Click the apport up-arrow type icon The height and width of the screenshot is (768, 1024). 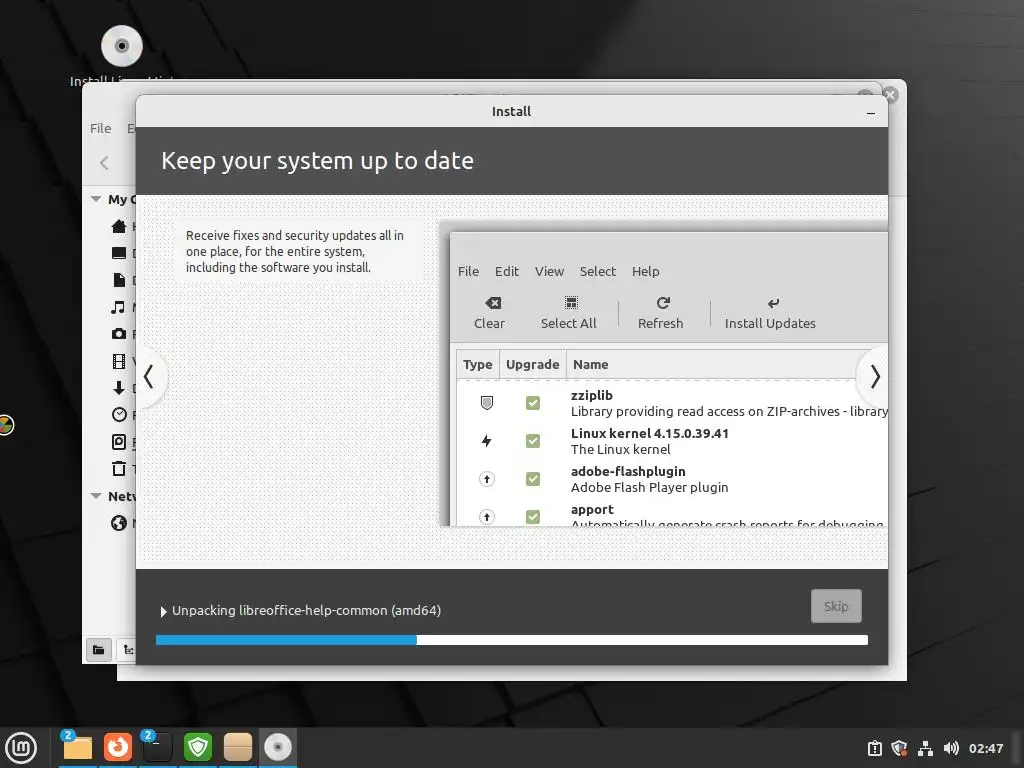487,517
